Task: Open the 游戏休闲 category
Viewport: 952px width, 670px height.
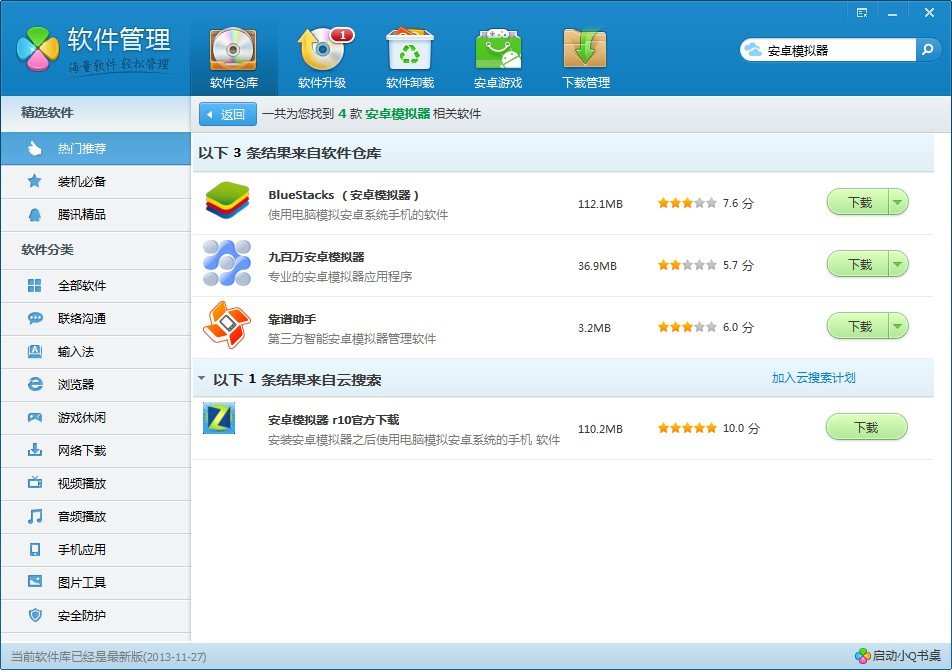Action: [95, 418]
